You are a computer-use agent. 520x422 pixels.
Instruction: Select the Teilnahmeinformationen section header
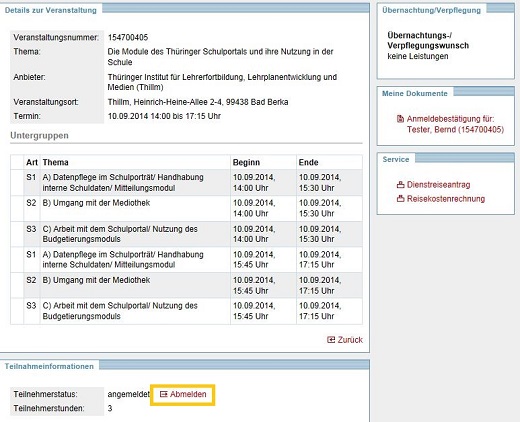pyautogui.click(x=49, y=366)
